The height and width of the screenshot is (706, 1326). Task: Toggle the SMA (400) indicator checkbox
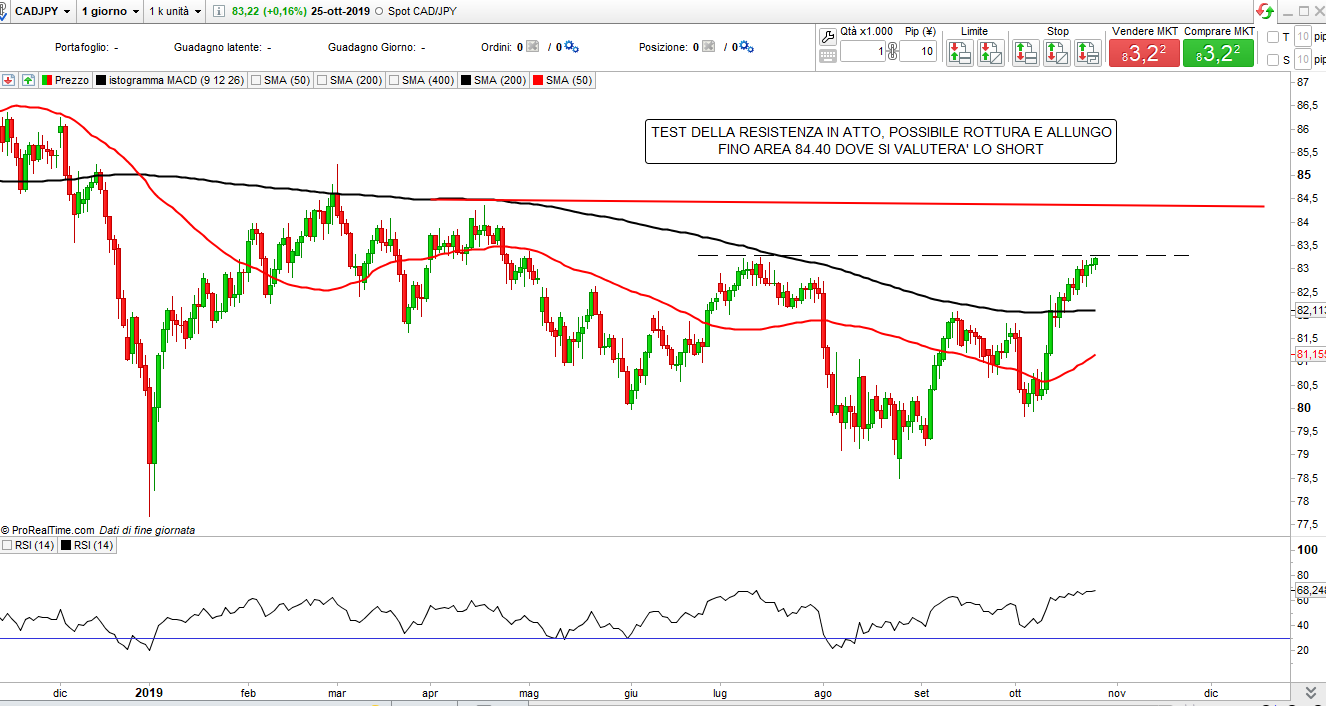(x=395, y=80)
